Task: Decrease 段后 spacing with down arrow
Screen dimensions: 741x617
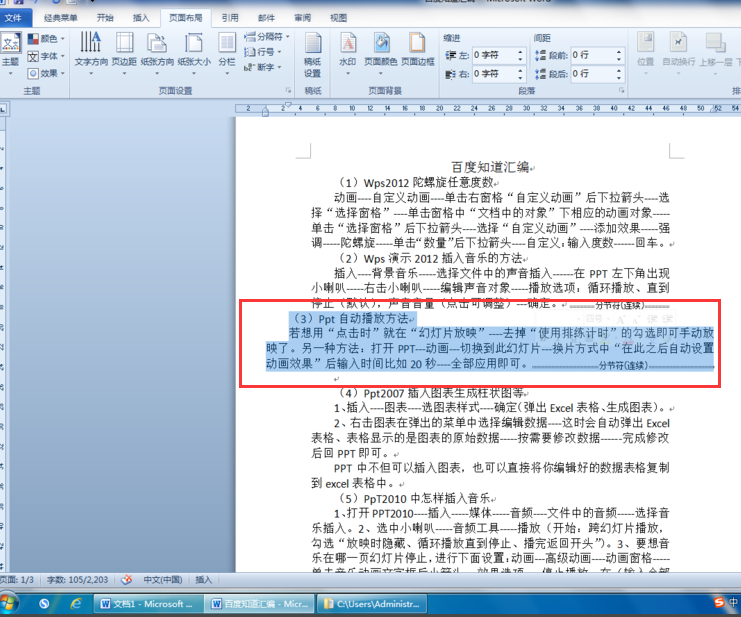Action: tap(619, 77)
